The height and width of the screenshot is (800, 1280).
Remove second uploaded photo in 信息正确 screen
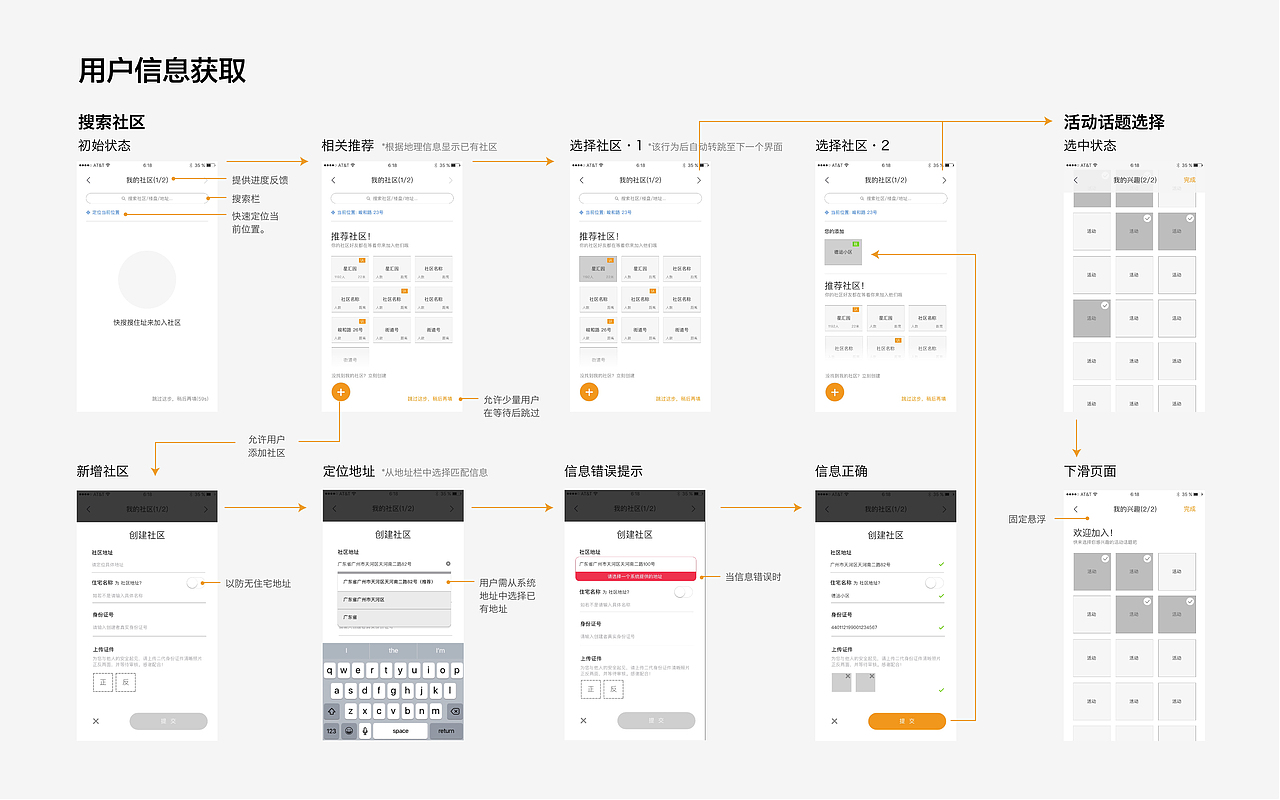pyautogui.click(x=872, y=676)
